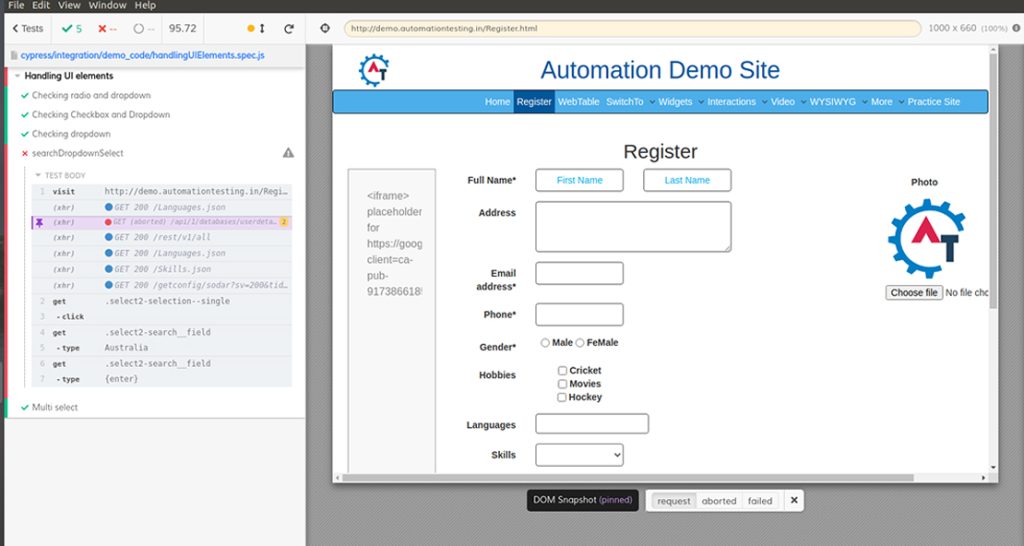Open the View menu
1024x546 pixels.
tap(69, 6)
